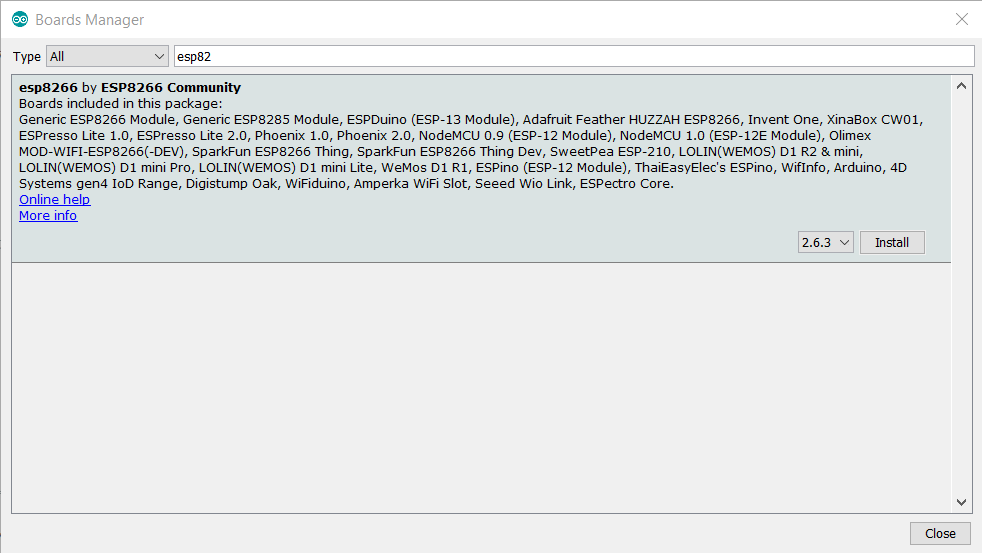Click the scroll up arrow of package list
This screenshot has width=982, height=553.
(x=961, y=86)
